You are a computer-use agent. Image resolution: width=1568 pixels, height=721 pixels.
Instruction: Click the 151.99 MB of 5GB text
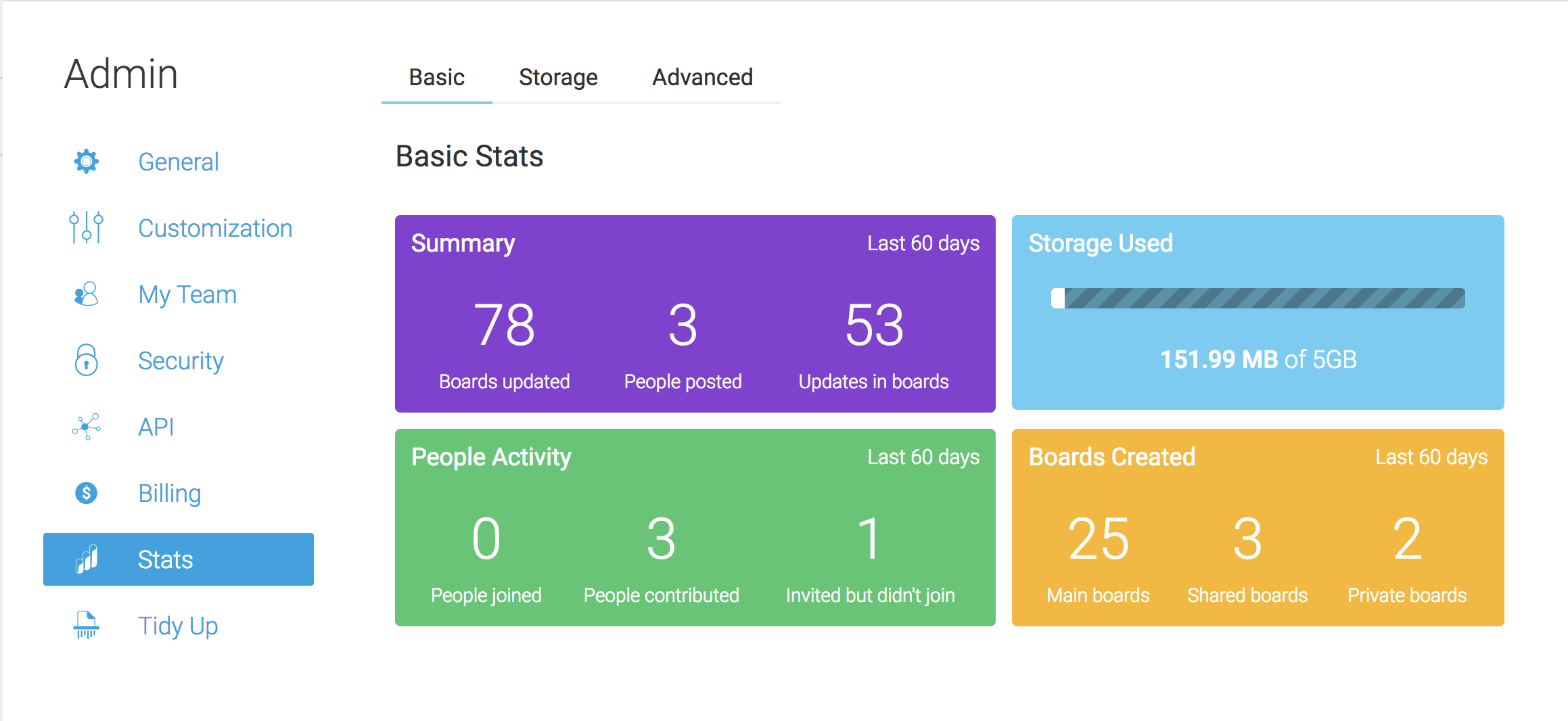[x=1258, y=360]
